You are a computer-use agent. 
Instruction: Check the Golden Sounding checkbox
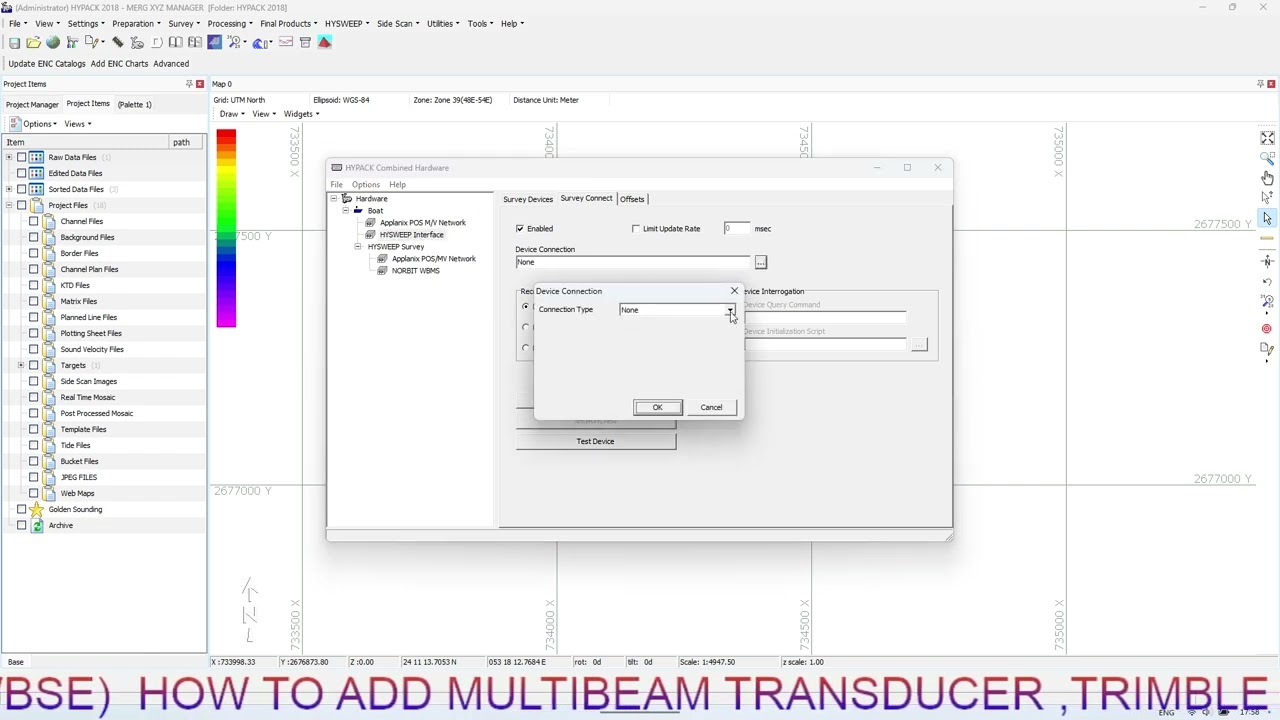pyautogui.click(x=21, y=509)
